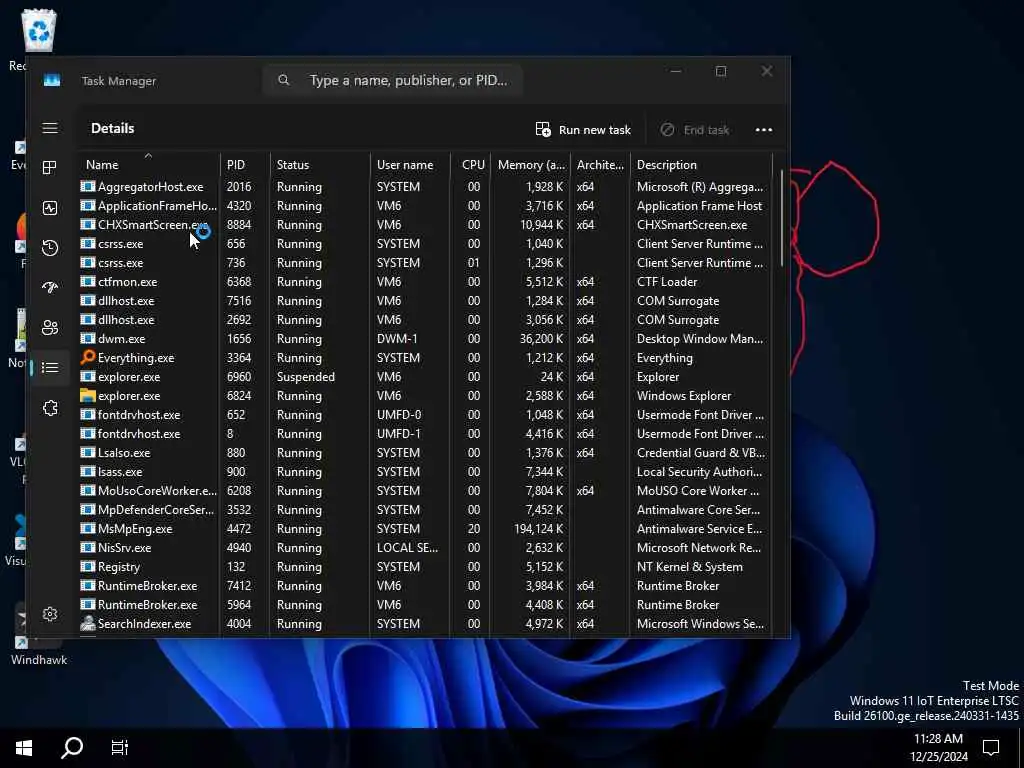
Task: Select csrss.exe with PID 656
Action: point(424,243)
